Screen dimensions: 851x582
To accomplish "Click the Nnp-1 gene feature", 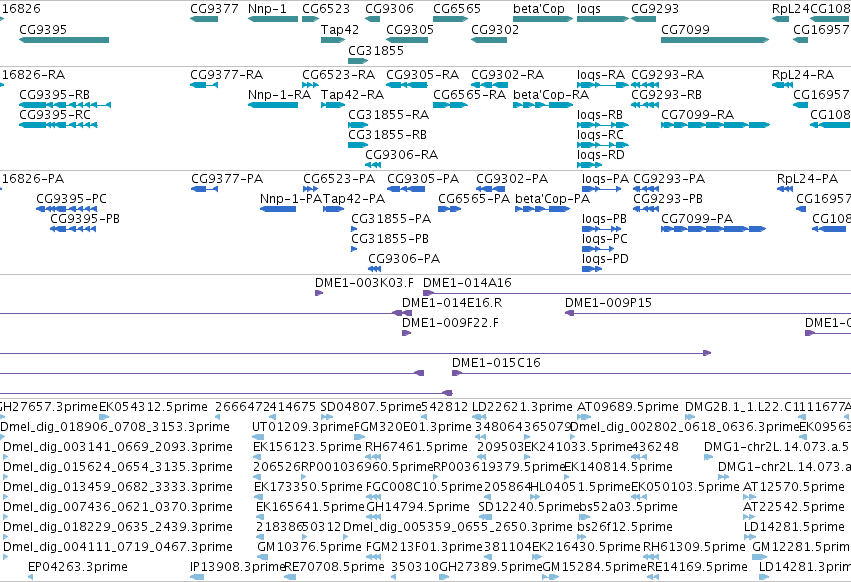I will point(273,19).
